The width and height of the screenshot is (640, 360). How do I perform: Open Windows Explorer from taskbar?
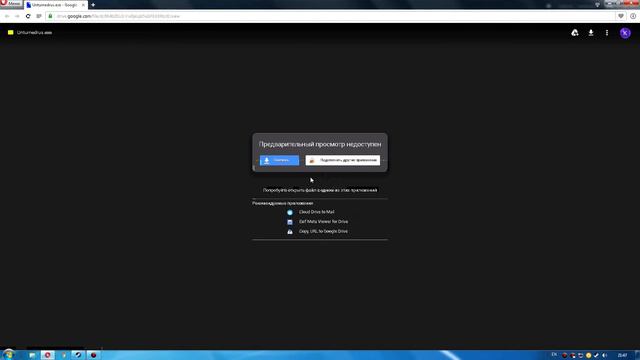[32, 355]
